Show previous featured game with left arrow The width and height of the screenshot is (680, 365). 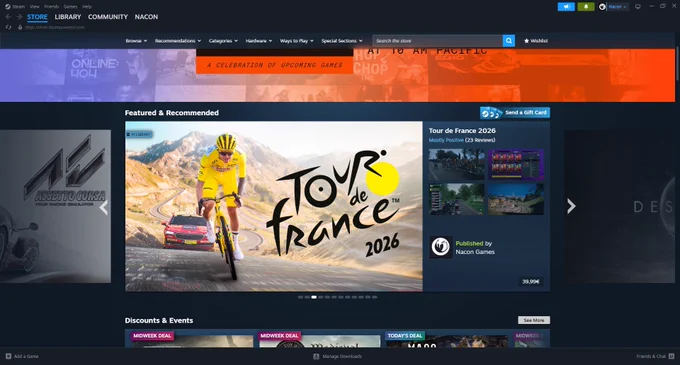point(104,207)
